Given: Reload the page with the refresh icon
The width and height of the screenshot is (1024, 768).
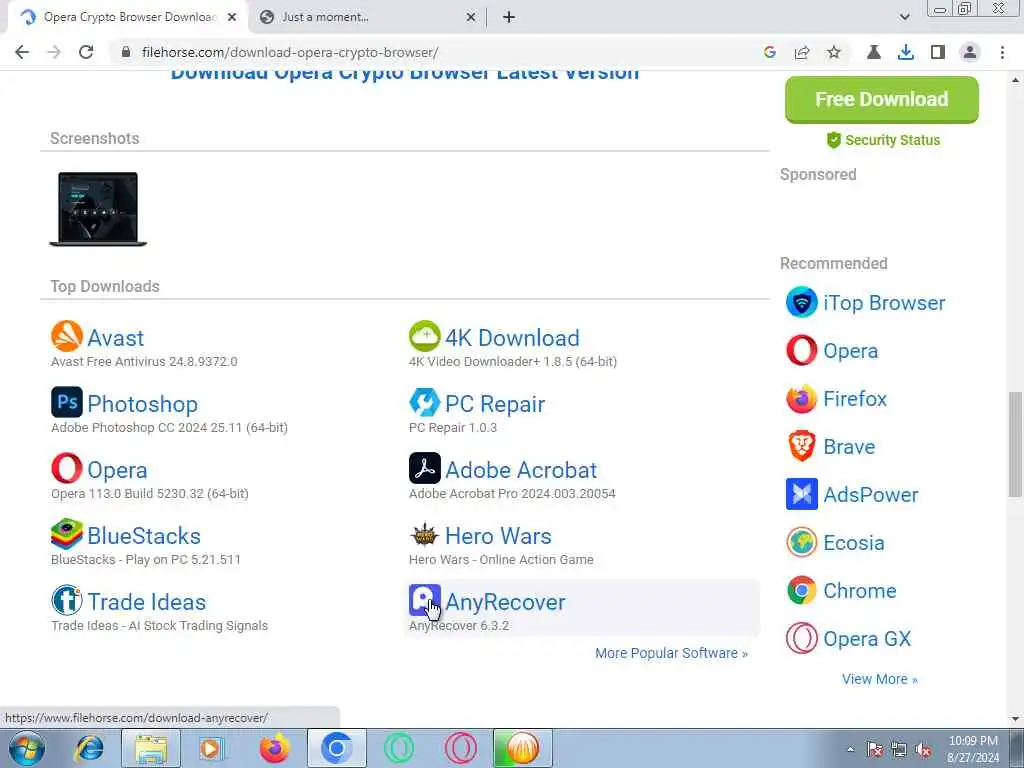Looking at the screenshot, I should coord(86,52).
